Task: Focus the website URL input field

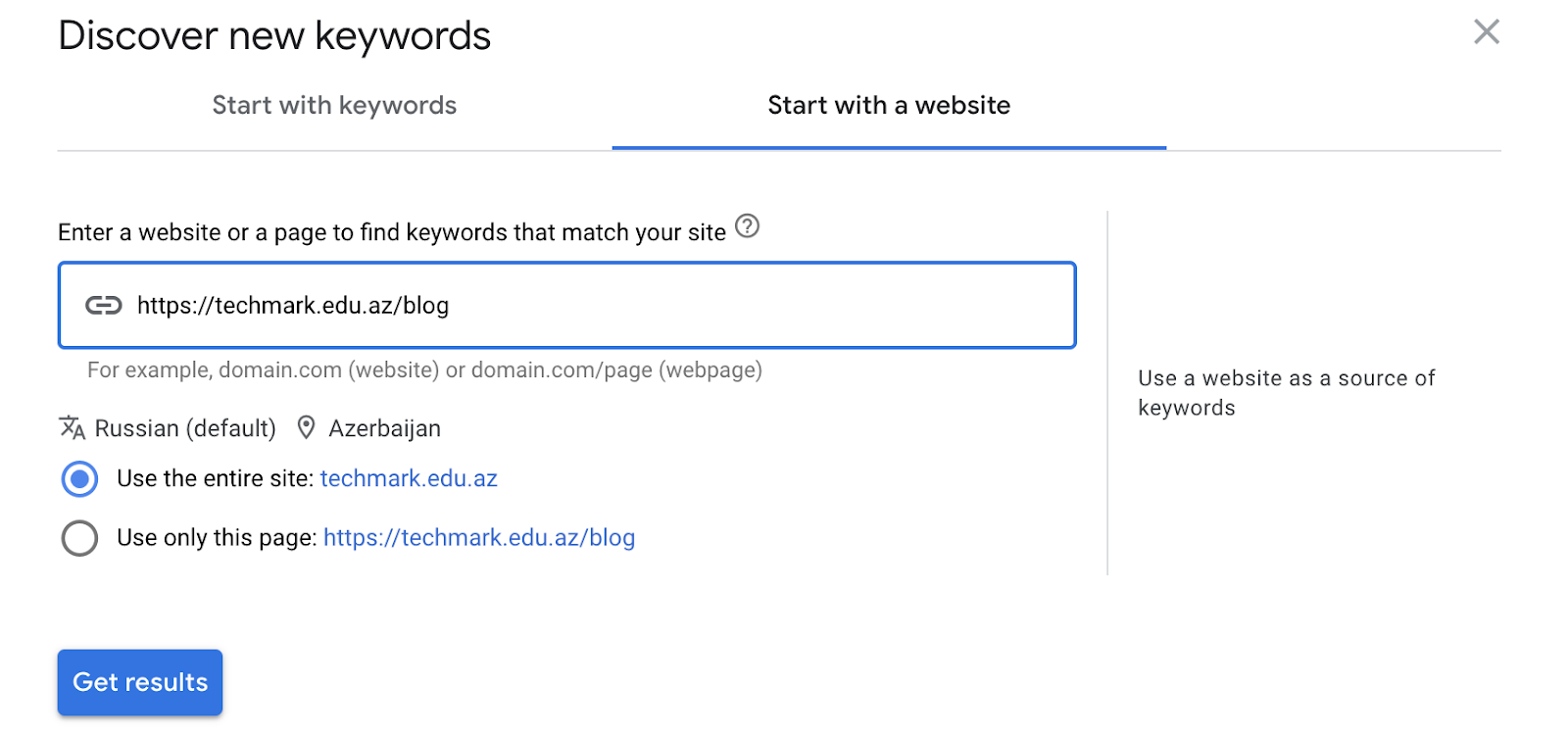Action: (566, 305)
